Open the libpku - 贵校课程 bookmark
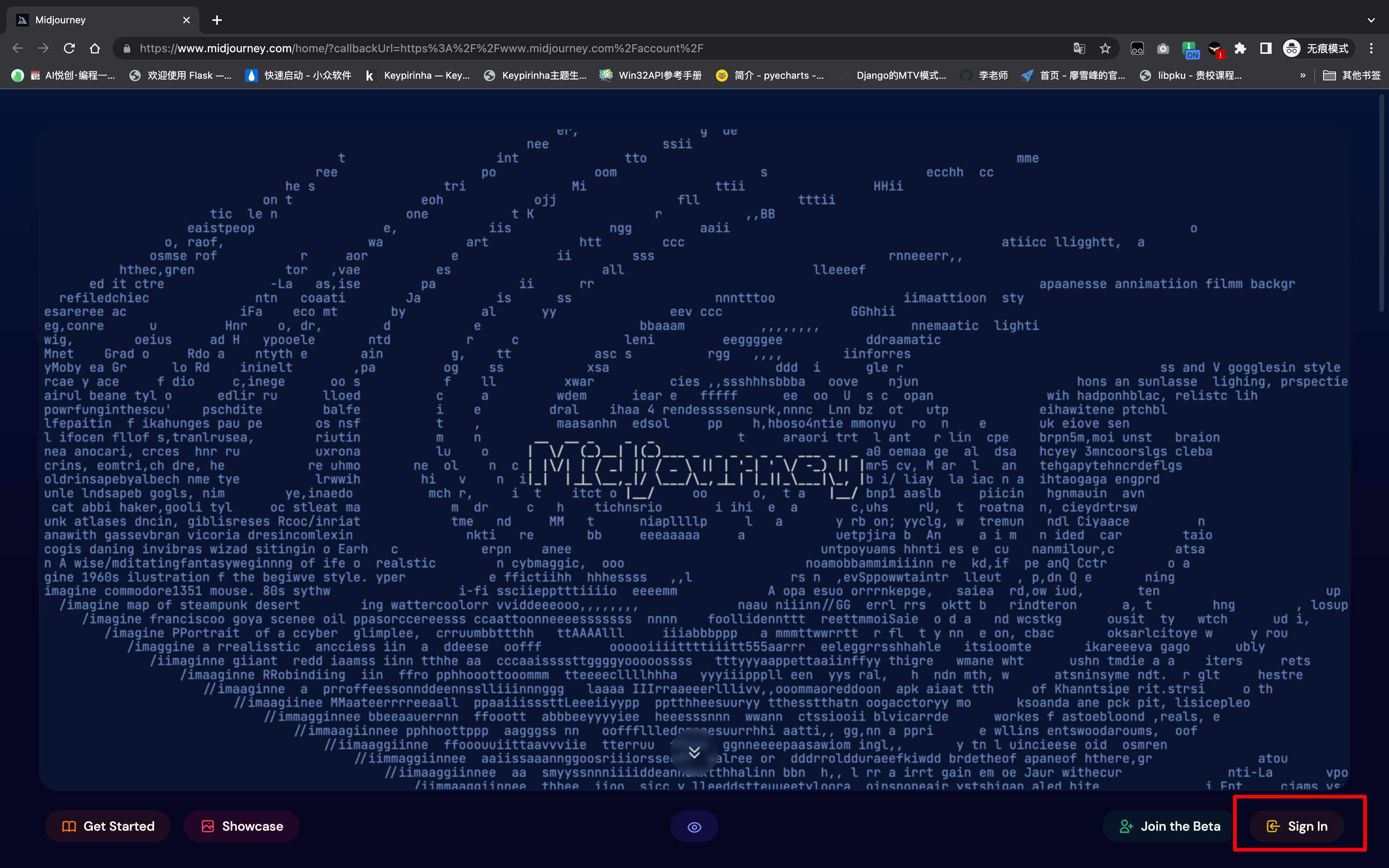The height and width of the screenshot is (868, 1389). (1191, 75)
